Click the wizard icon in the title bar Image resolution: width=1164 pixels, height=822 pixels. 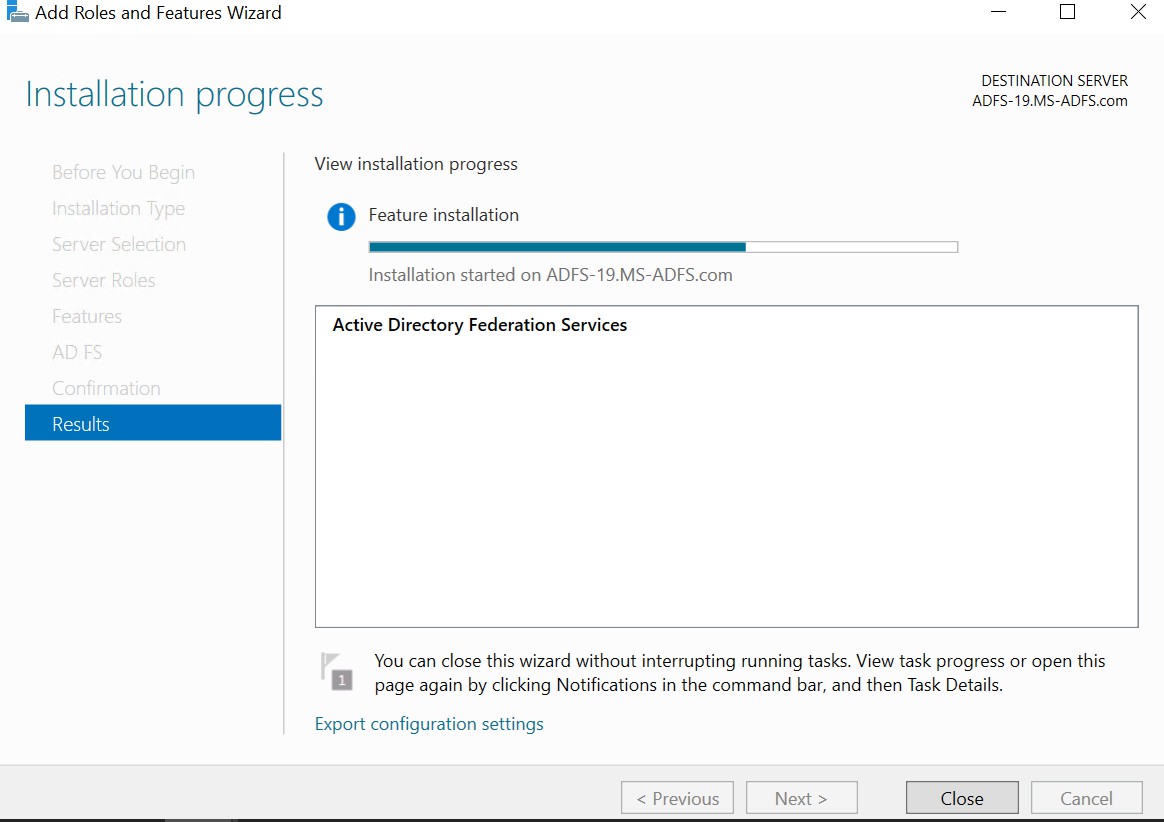16,12
